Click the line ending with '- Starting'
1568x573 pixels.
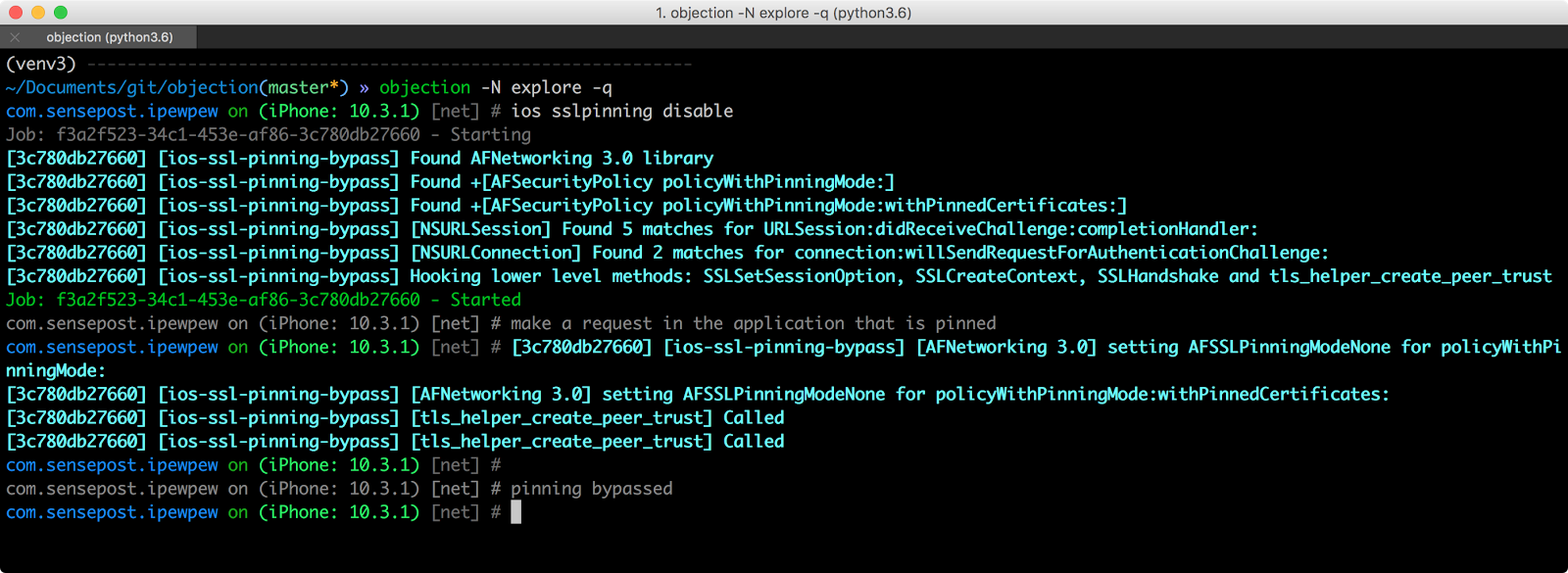(x=269, y=134)
